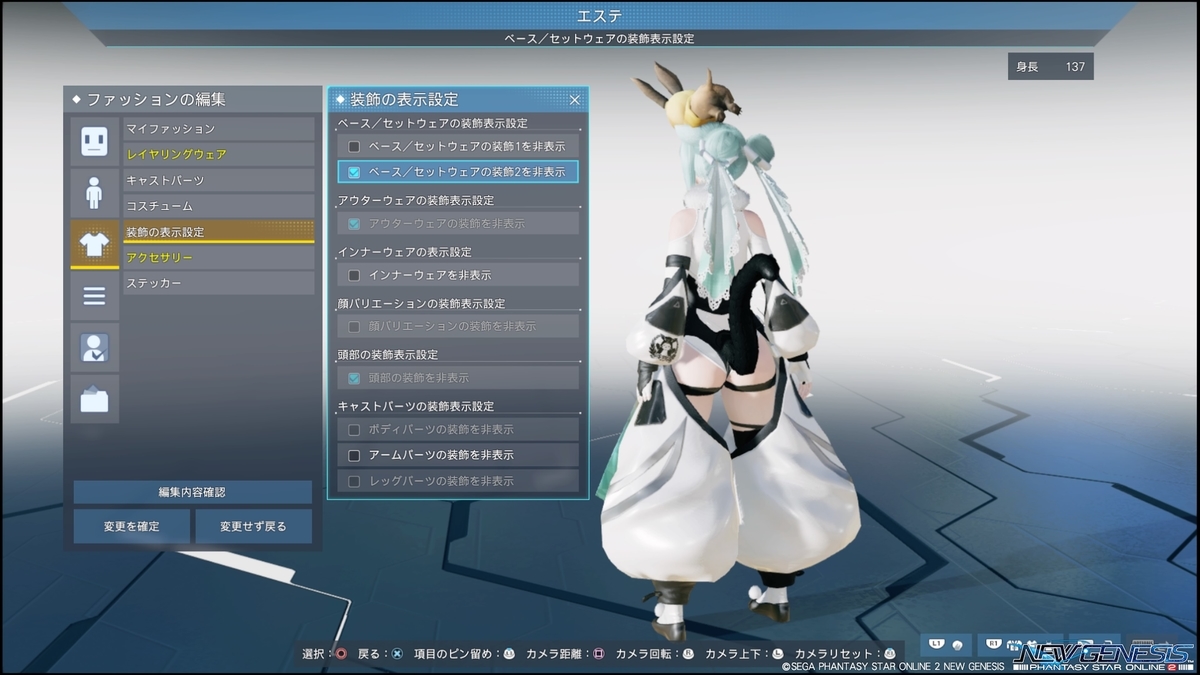Click the カメラ回転 stick hint icon
The height and width of the screenshot is (675, 1200).
pos(688,654)
